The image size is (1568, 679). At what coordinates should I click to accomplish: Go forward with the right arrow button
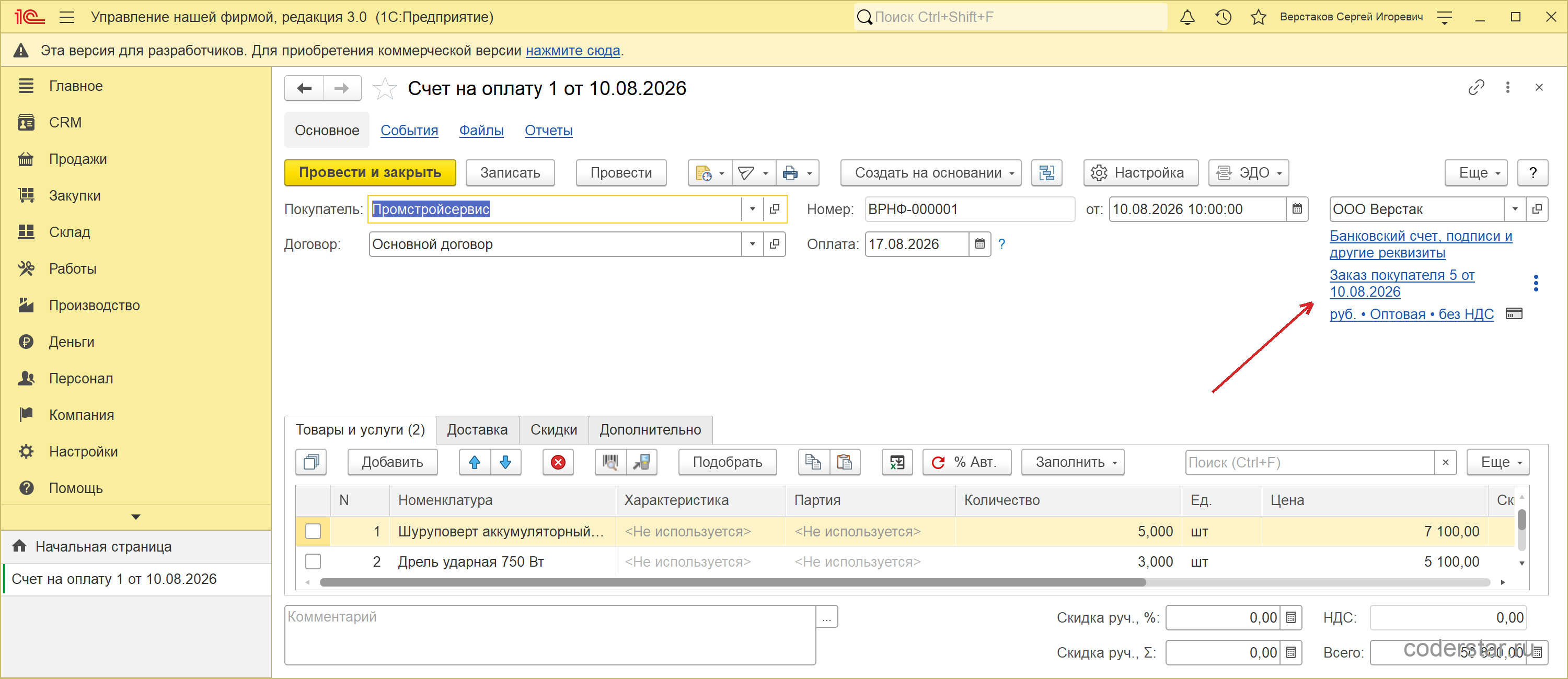(x=342, y=88)
